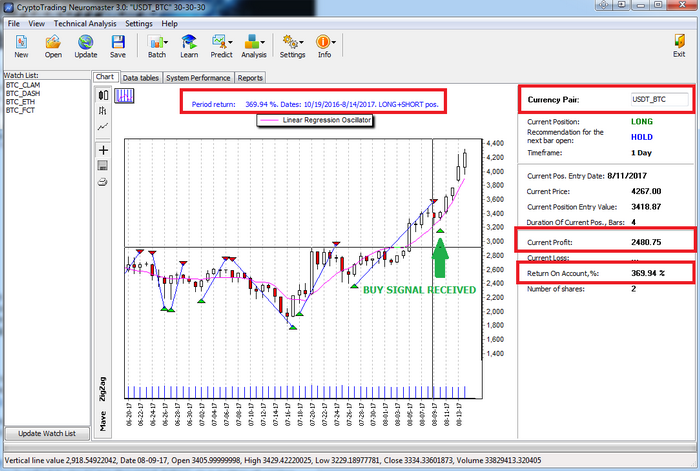Screen dimensions: 700x471
Task: Click the Current Profit 2480.75 value
Action: pyautogui.click(x=646, y=242)
